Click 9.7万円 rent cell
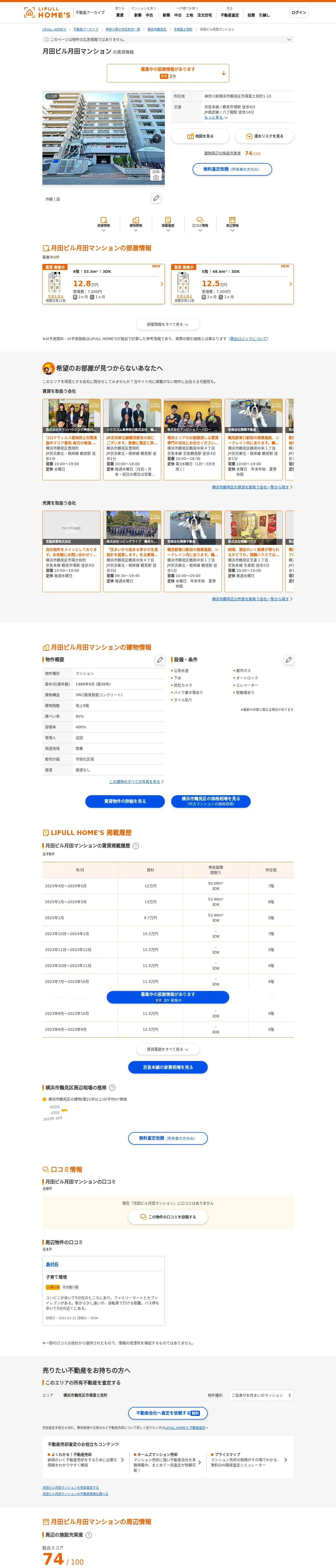The image size is (336, 1568). (x=151, y=918)
